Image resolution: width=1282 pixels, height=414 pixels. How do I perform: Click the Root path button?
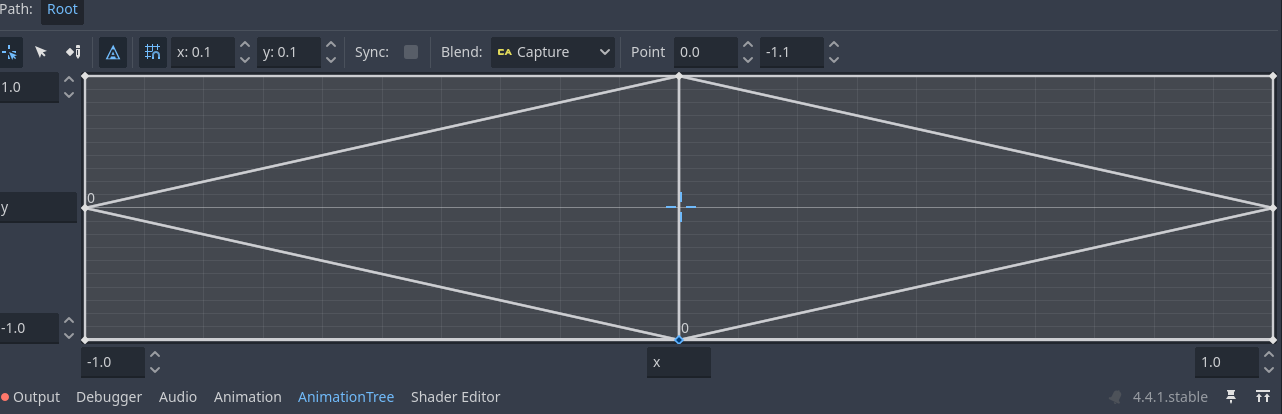[62, 10]
